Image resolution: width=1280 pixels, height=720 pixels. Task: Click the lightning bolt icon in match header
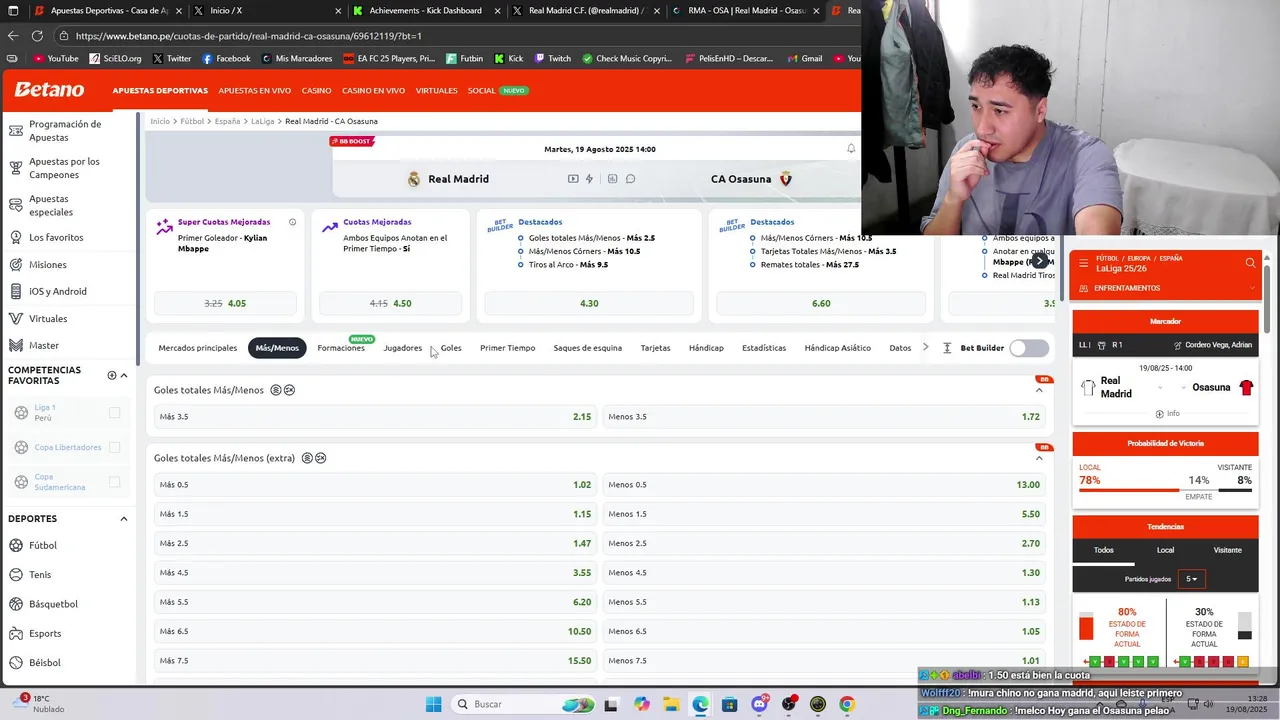point(589,179)
